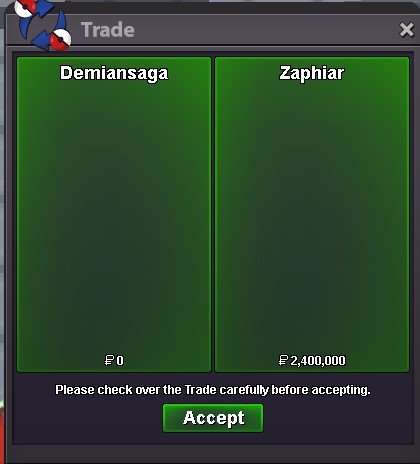The height and width of the screenshot is (464, 420).
Task: Close the Trade window with the X
Action: click(406, 30)
